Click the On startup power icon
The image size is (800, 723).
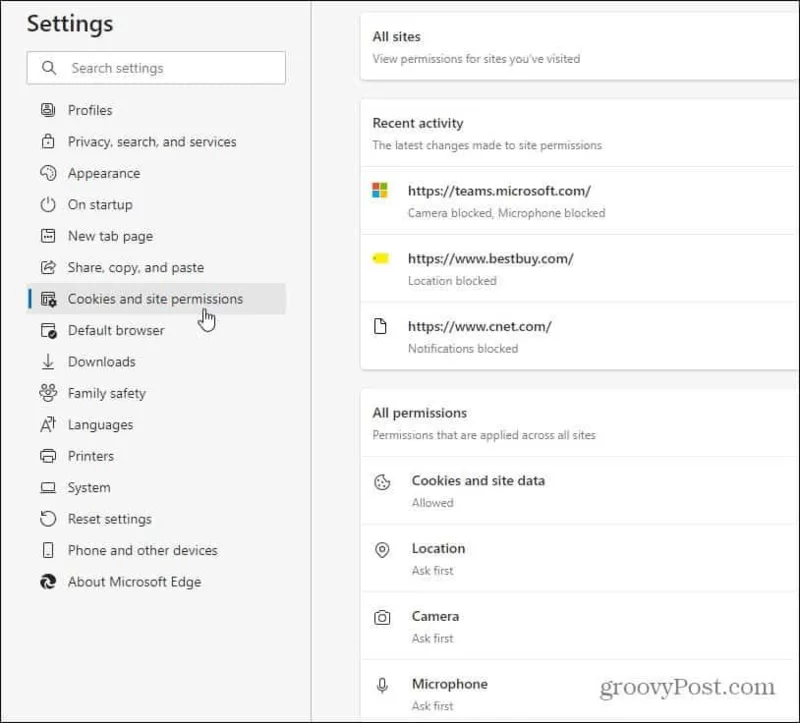[x=48, y=205]
